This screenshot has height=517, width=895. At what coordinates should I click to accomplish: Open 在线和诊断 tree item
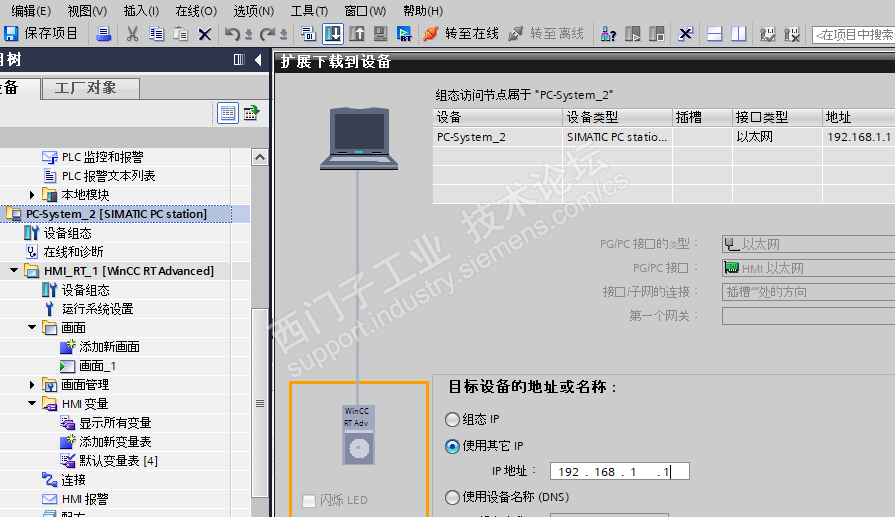pos(73,252)
